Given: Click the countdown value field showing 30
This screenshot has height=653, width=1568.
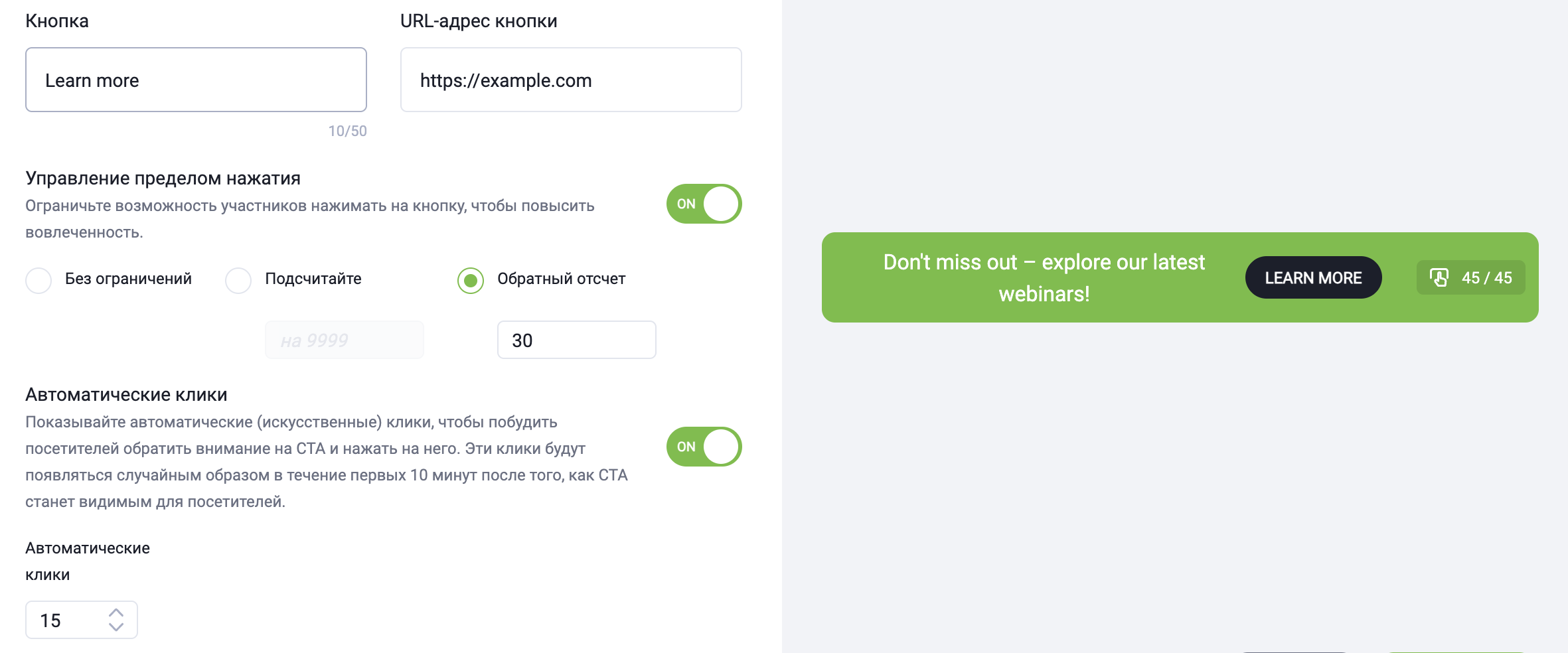Looking at the screenshot, I should pyautogui.click(x=576, y=340).
